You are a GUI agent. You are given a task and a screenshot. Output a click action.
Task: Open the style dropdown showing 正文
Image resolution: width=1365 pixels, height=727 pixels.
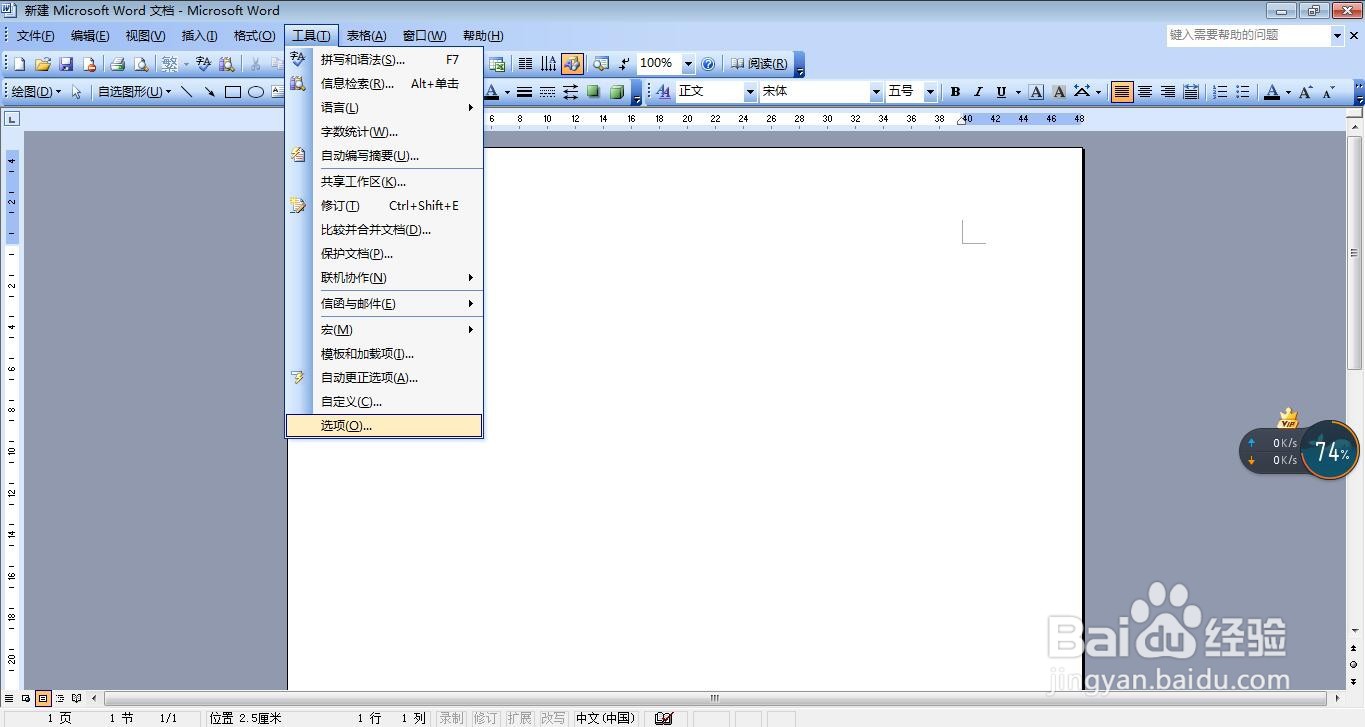749,92
